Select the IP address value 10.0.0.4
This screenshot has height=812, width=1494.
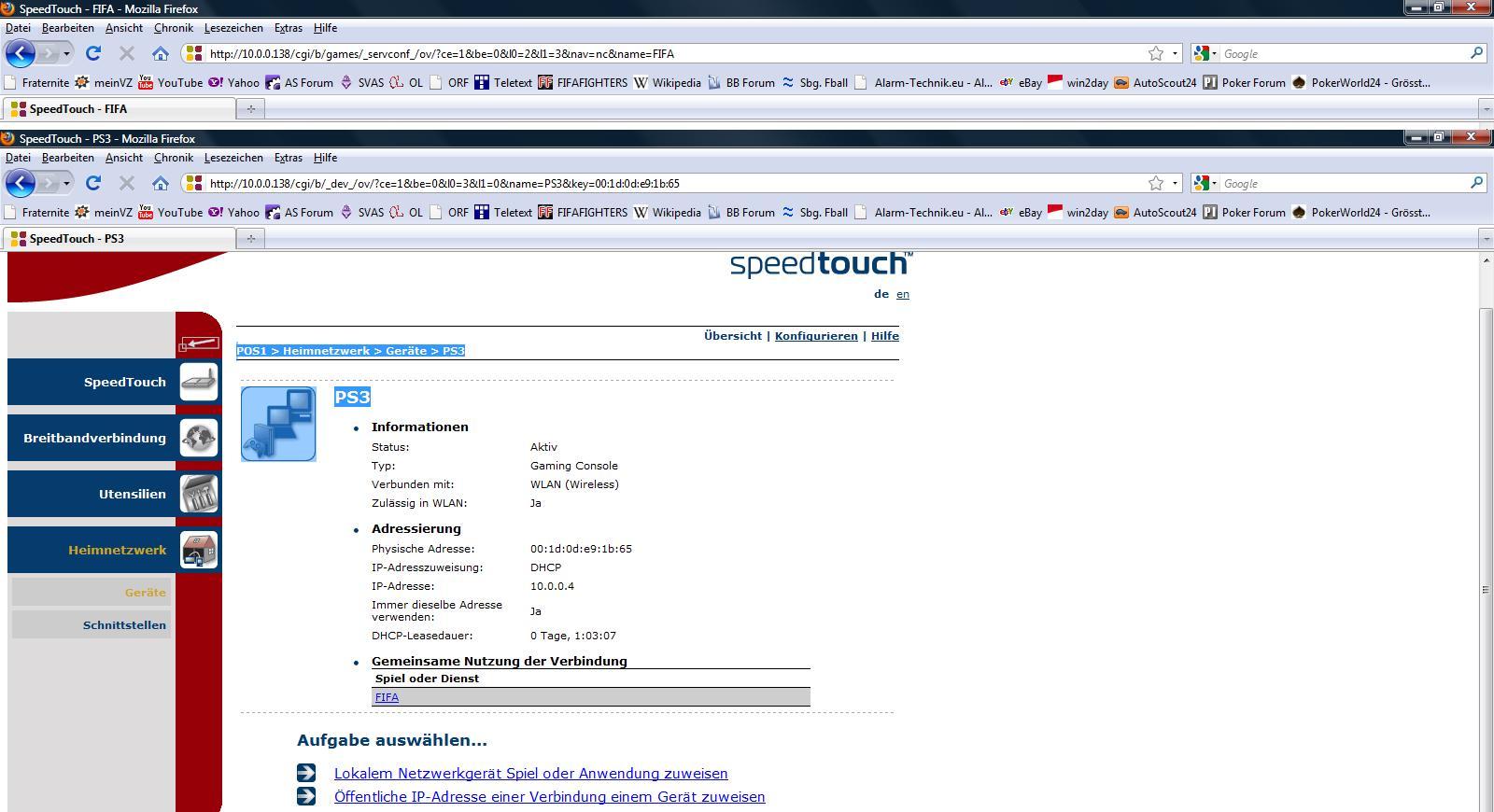pyautogui.click(x=552, y=586)
